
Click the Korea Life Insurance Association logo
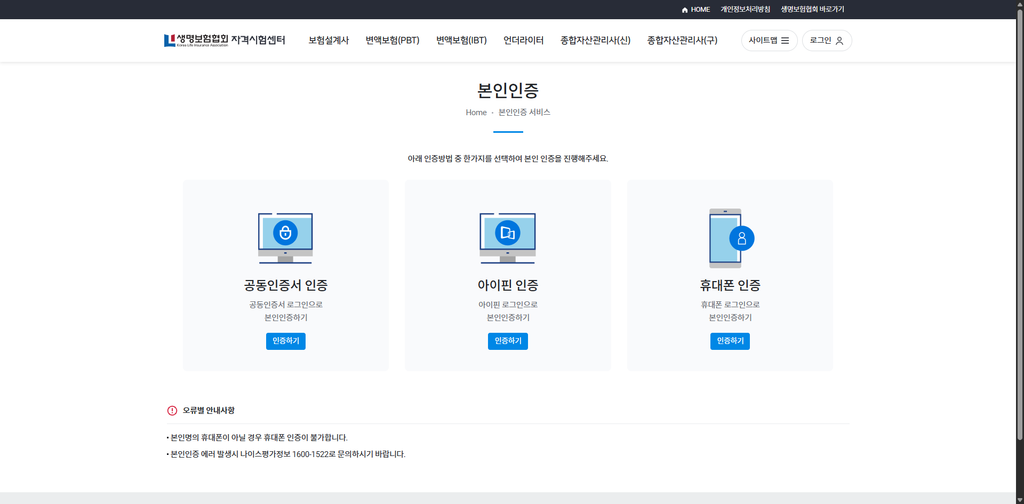point(225,40)
